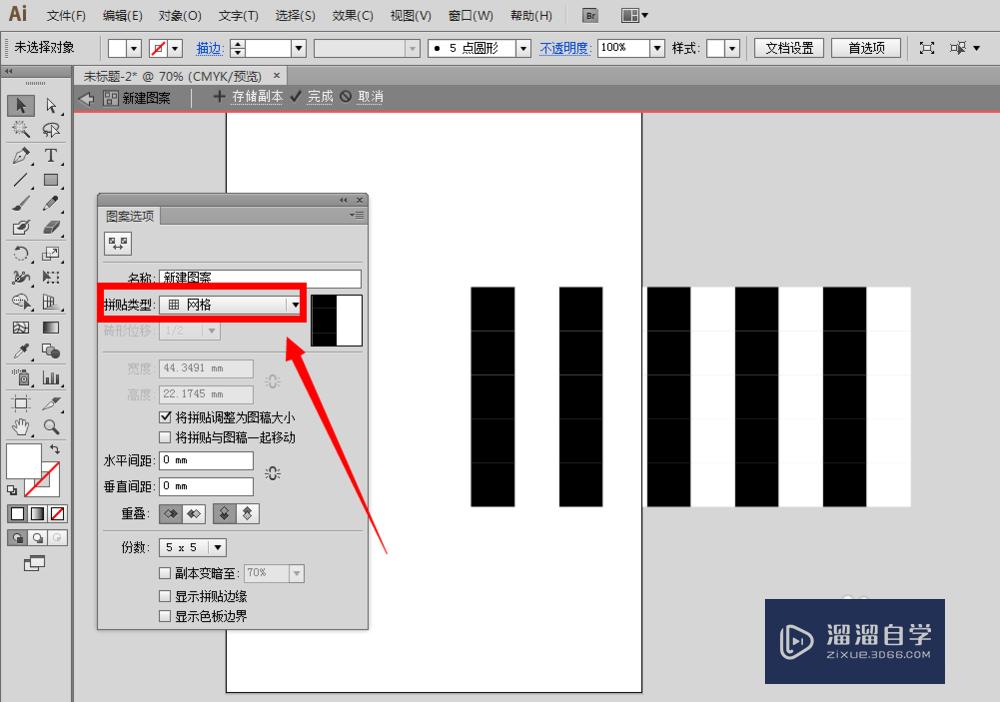Enable show tile edge checkbox

[165, 596]
